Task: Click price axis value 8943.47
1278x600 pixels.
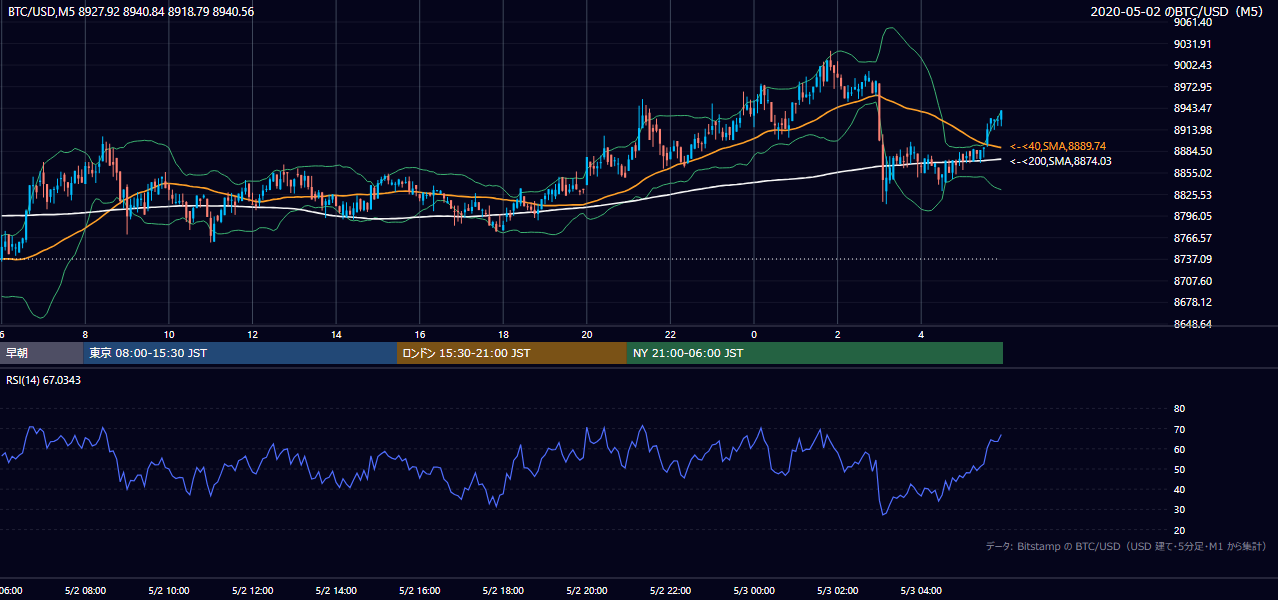Action: tap(1192, 108)
